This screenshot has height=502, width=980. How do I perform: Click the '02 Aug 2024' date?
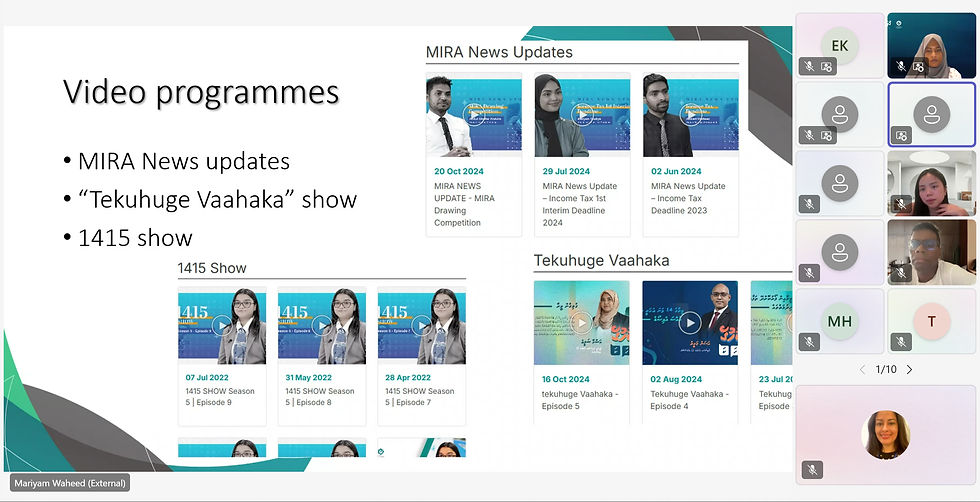676,379
